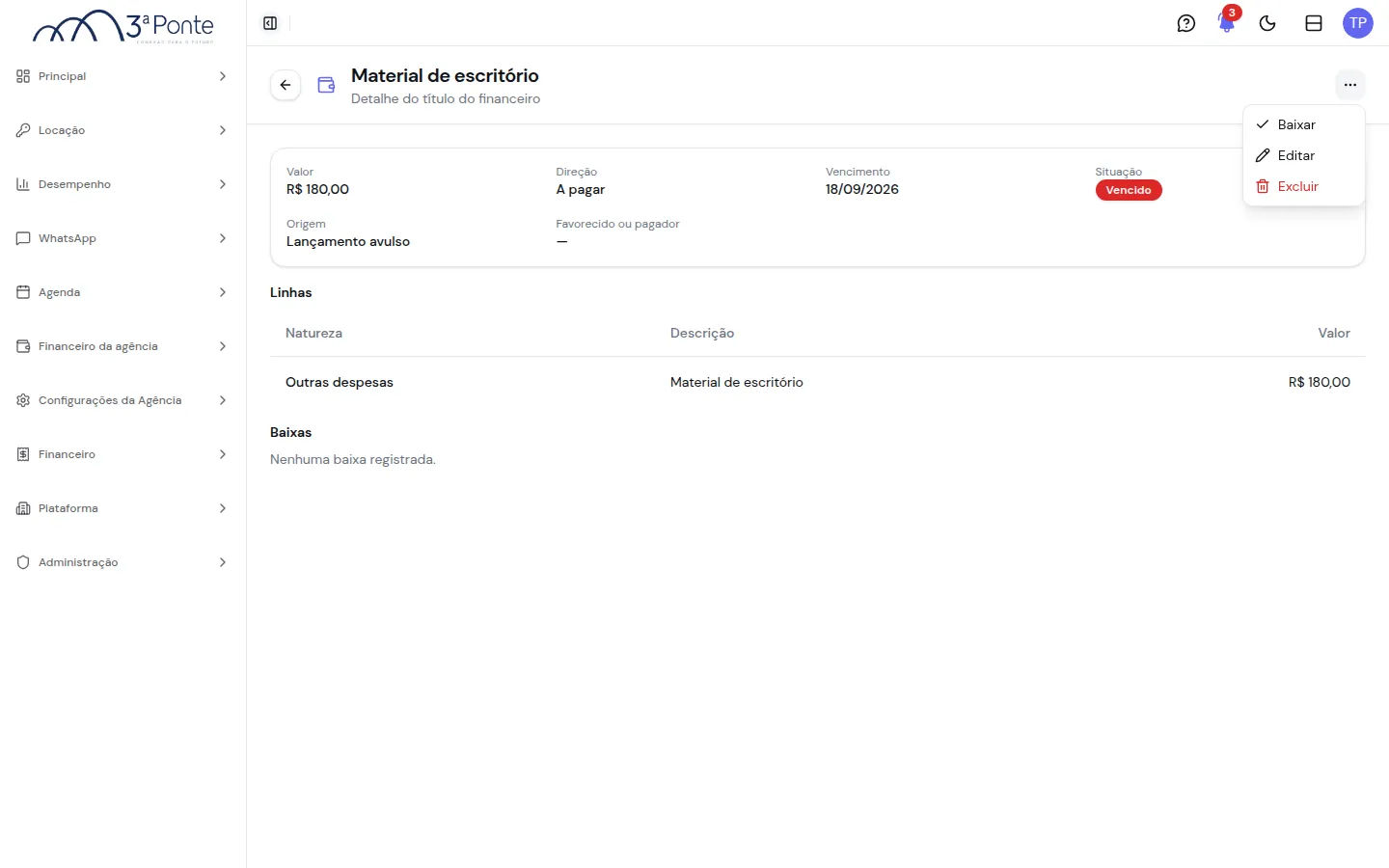The height and width of the screenshot is (868, 1389).
Task: Click the Principal grid icon
Action: [23, 76]
